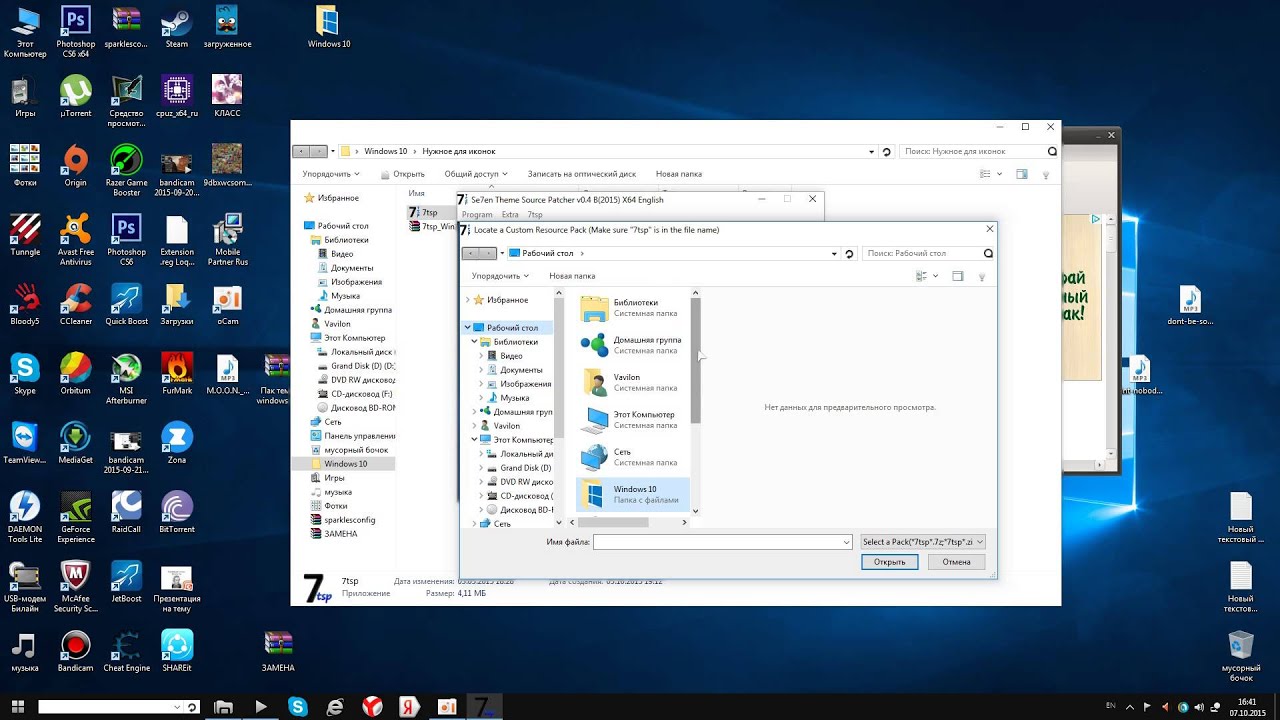The image size is (1280, 720).
Task: Click refresh icon in Explorer window address bar
Action: coord(886,152)
